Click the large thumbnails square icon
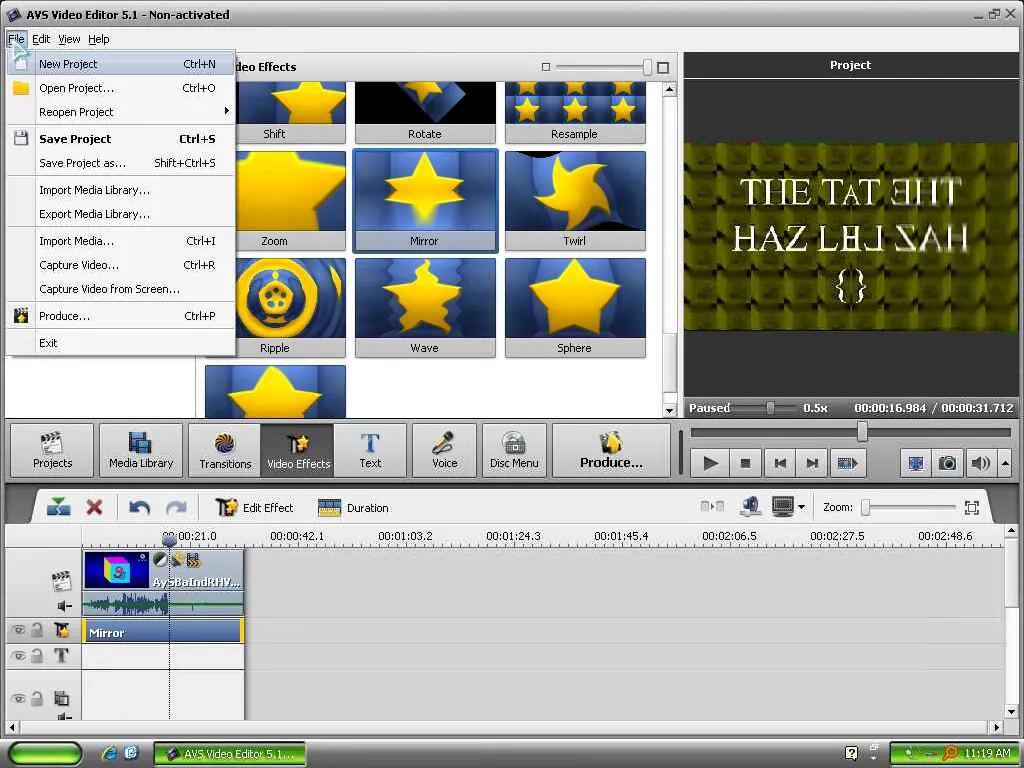 click(x=663, y=67)
